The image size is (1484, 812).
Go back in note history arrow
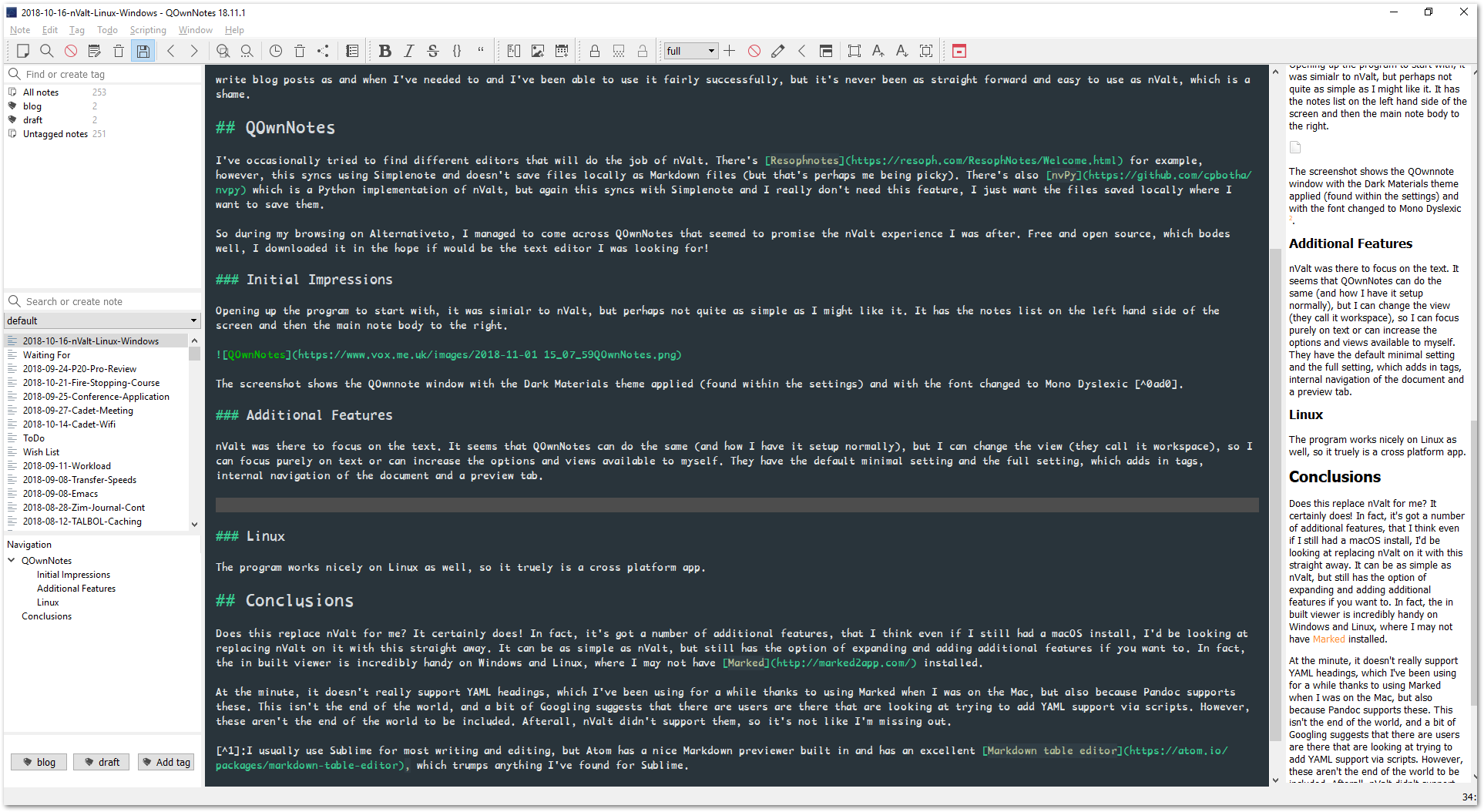pos(171,51)
